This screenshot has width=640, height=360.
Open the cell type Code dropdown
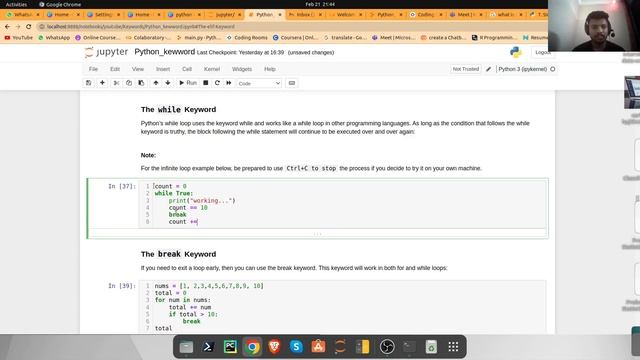point(259,83)
